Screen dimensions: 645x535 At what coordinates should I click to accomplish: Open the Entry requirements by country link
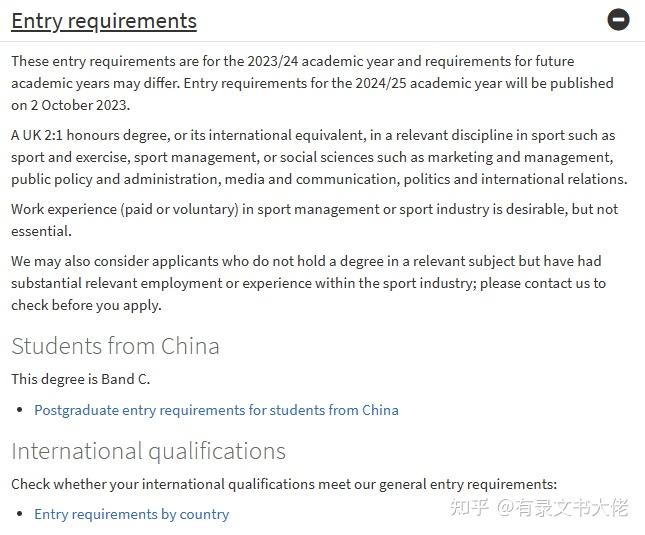[x=132, y=514]
